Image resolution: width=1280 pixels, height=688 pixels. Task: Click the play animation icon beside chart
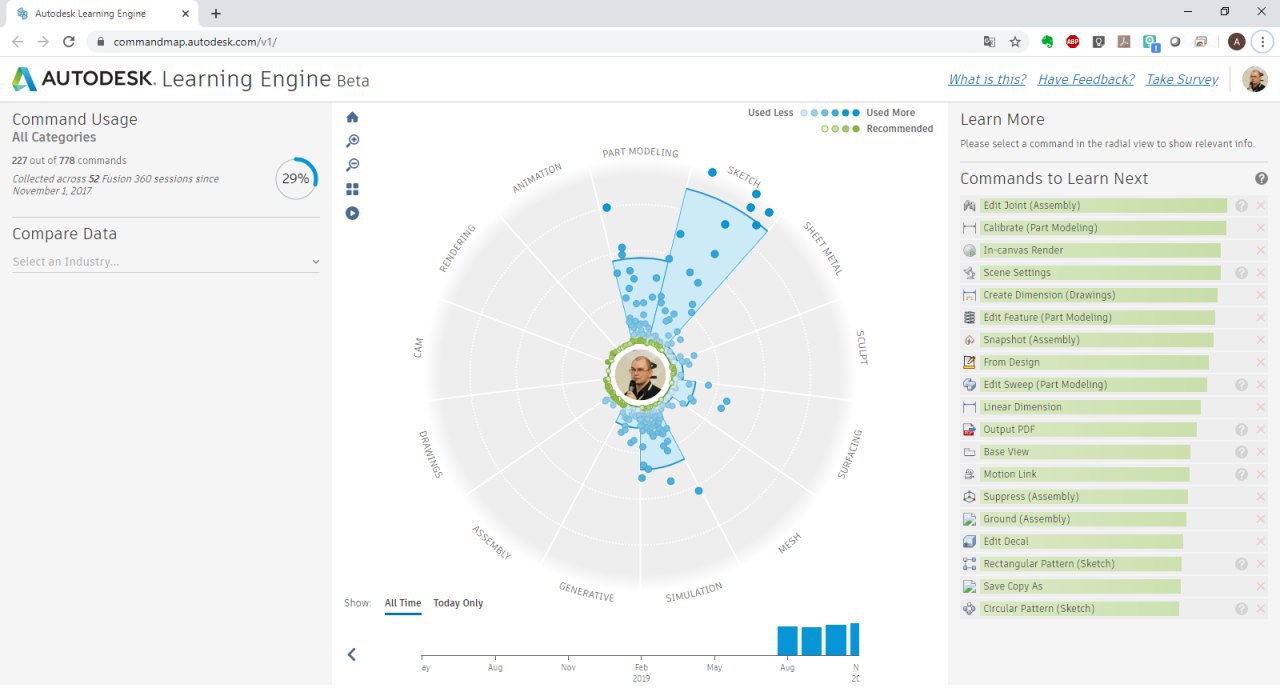point(352,213)
